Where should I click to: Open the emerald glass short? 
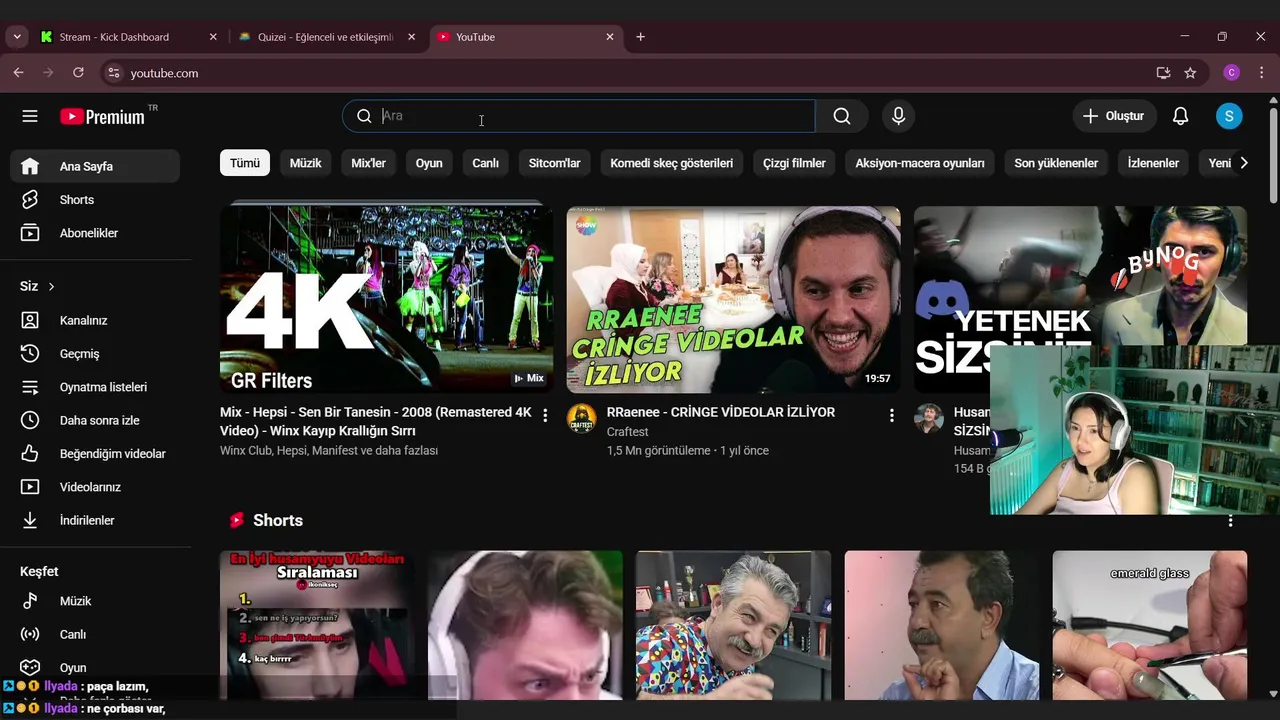pyautogui.click(x=1149, y=625)
